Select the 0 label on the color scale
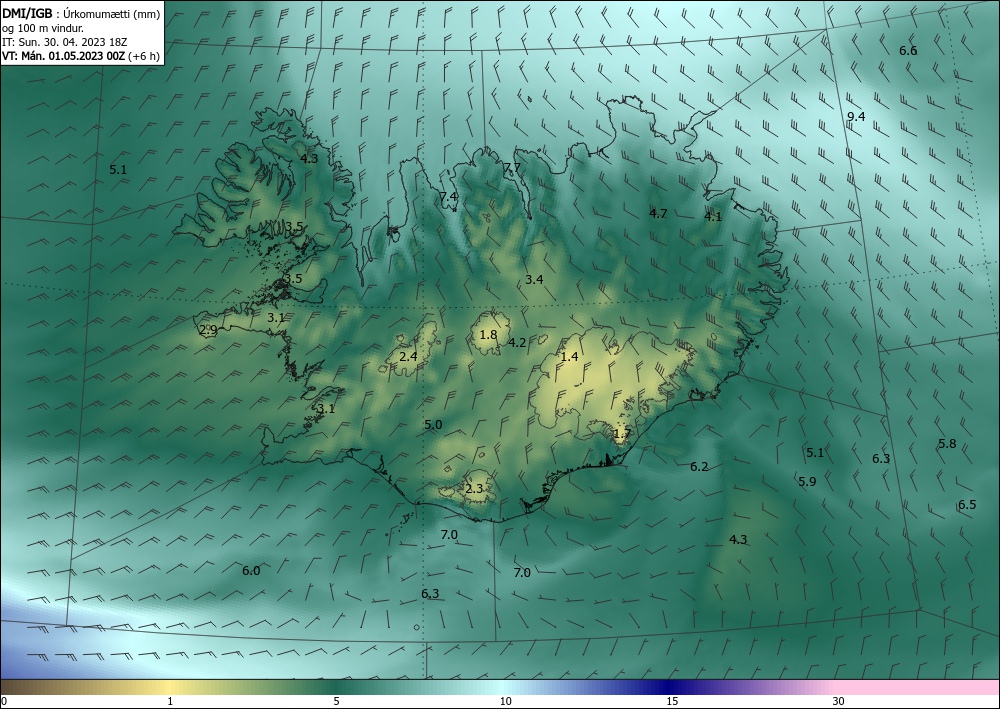The image size is (1000, 709). click(4, 701)
